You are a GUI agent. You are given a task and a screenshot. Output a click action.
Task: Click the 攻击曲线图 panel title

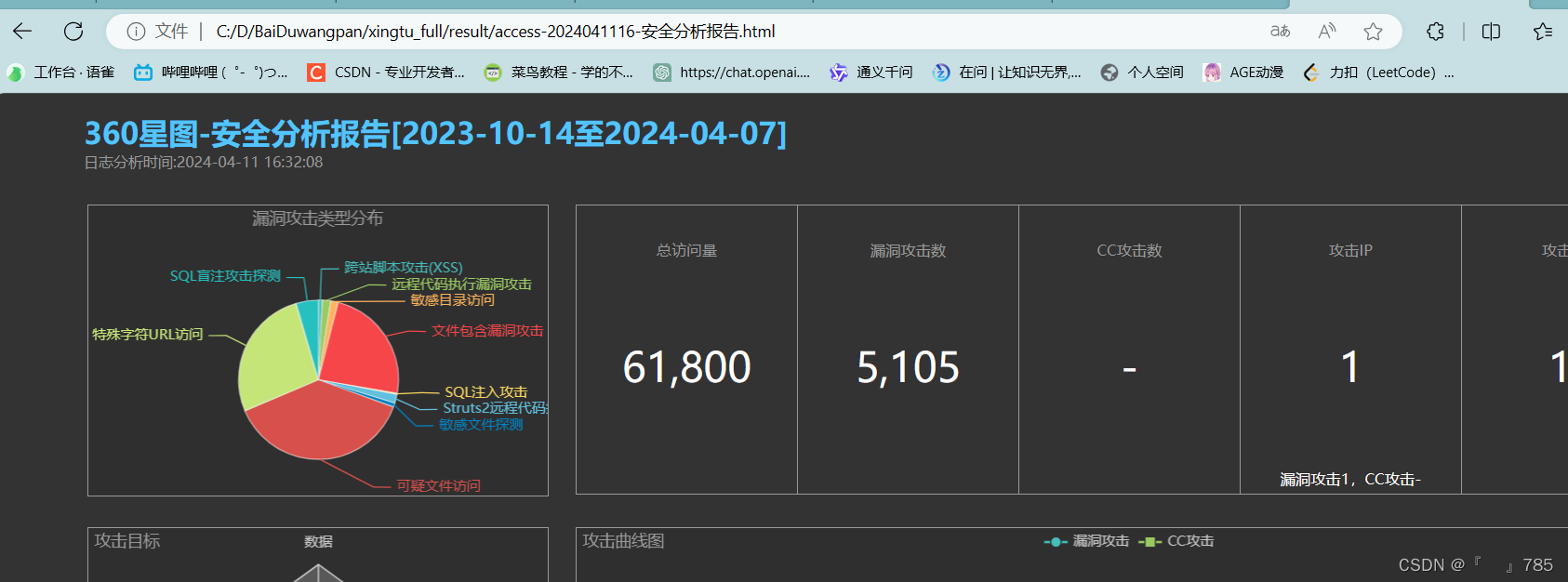[623, 541]
